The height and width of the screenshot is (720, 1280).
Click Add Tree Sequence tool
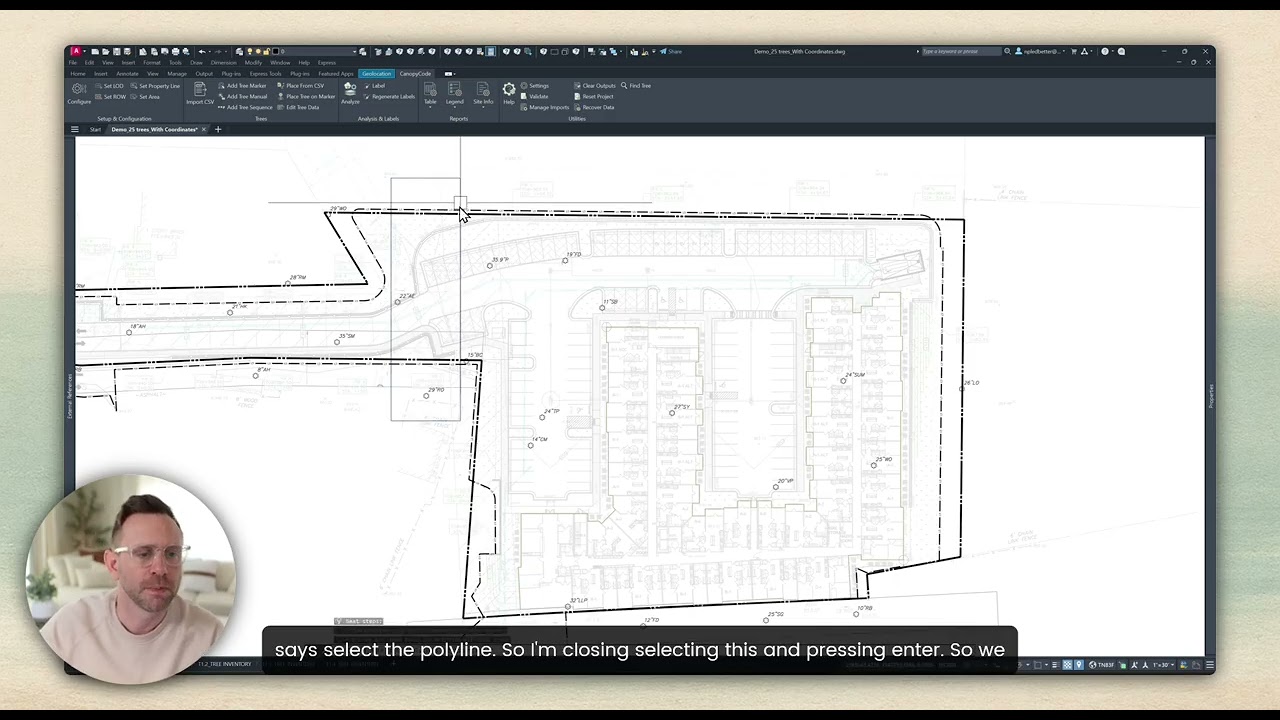pyautogui.click(x=245, y=107)
